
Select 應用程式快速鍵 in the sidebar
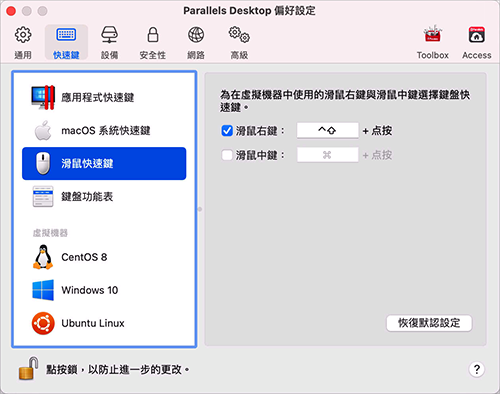pos(104,97)
